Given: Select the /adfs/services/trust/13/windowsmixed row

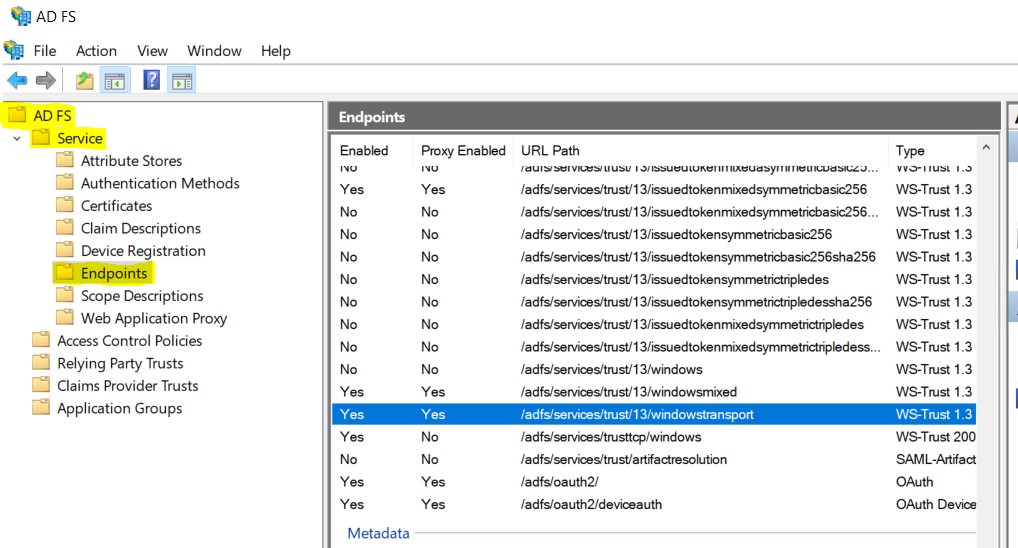Looking at the screenshot, I should pos(654,392).
